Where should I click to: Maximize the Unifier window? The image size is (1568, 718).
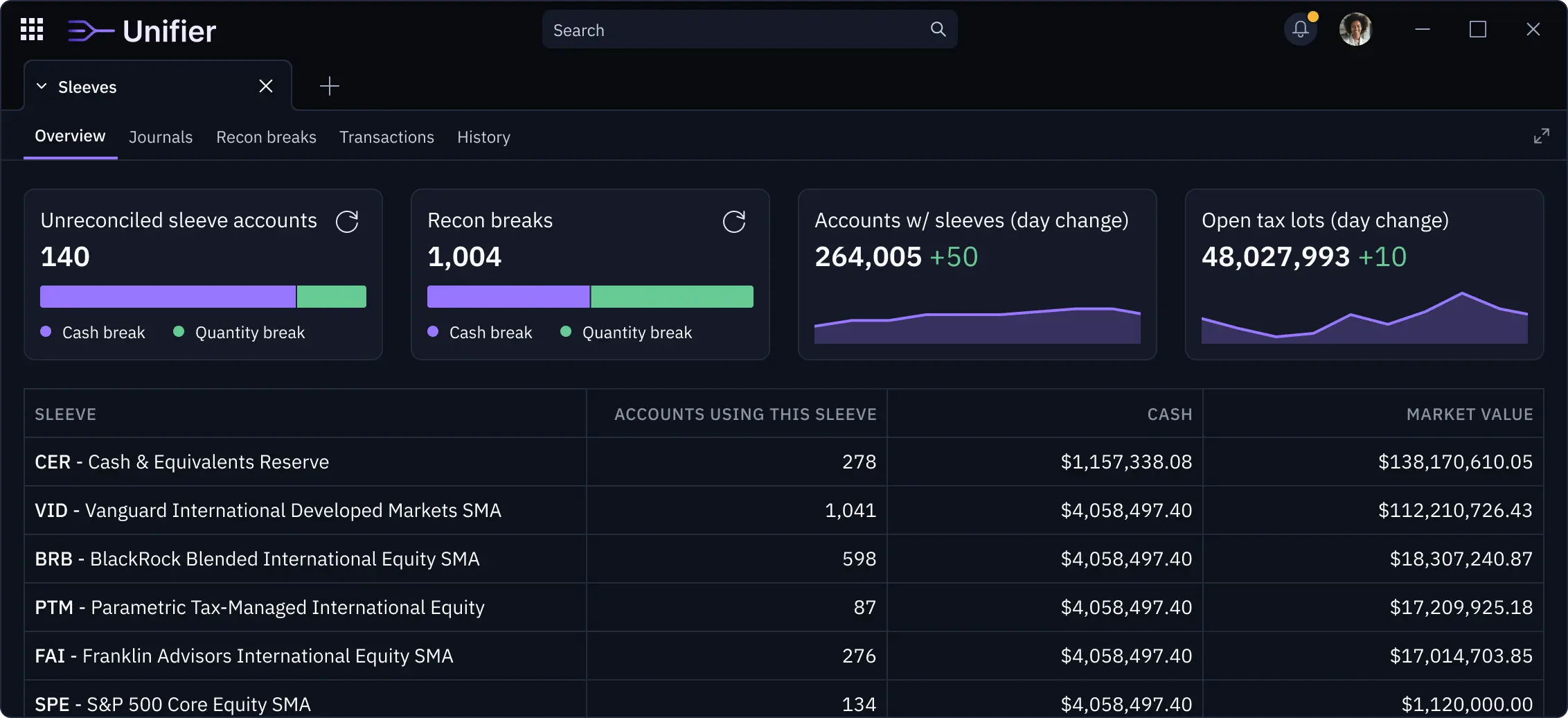[x=1478, y=29]
